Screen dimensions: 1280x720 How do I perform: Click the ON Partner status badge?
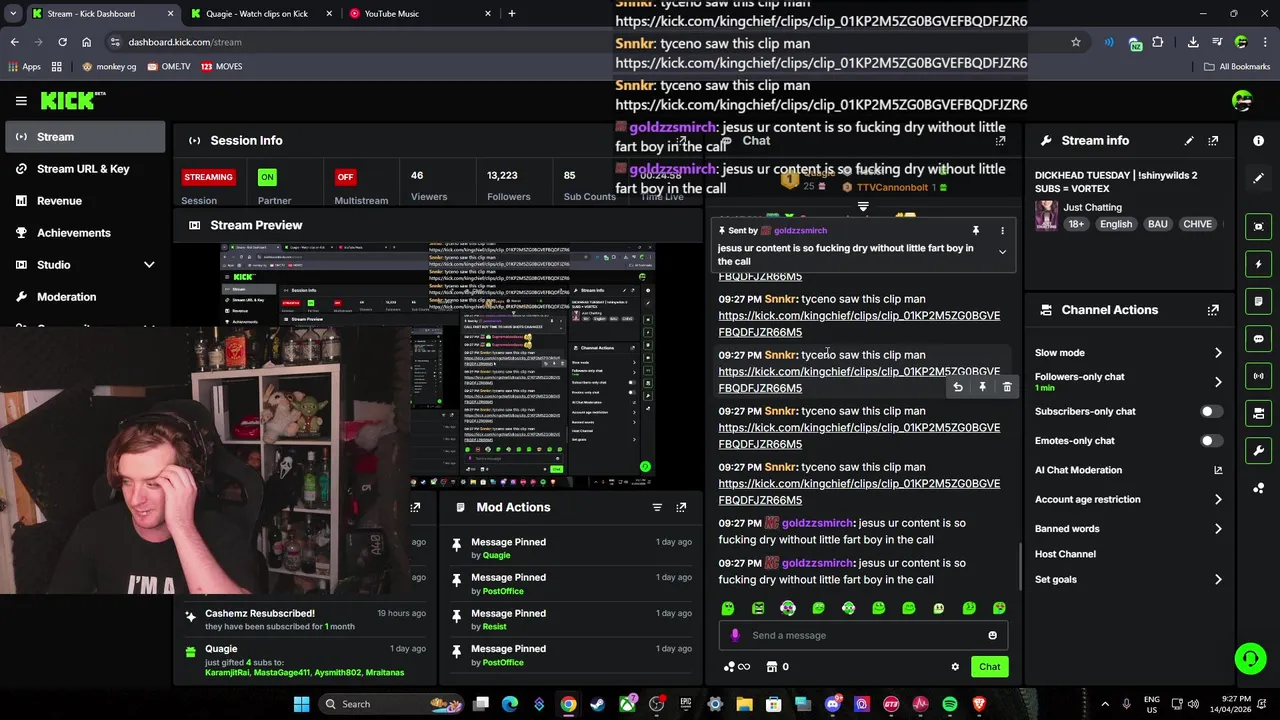(x=267, y=177)
